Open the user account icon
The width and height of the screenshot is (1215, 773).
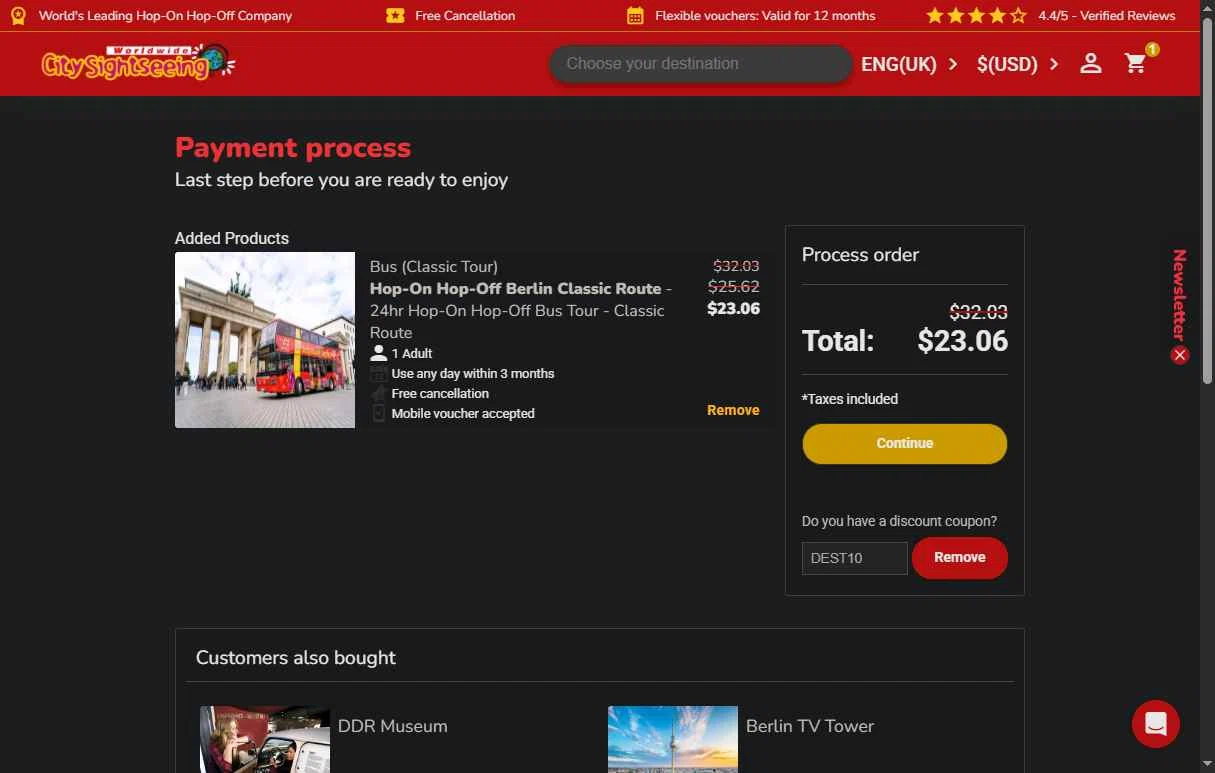(1090, 64)
